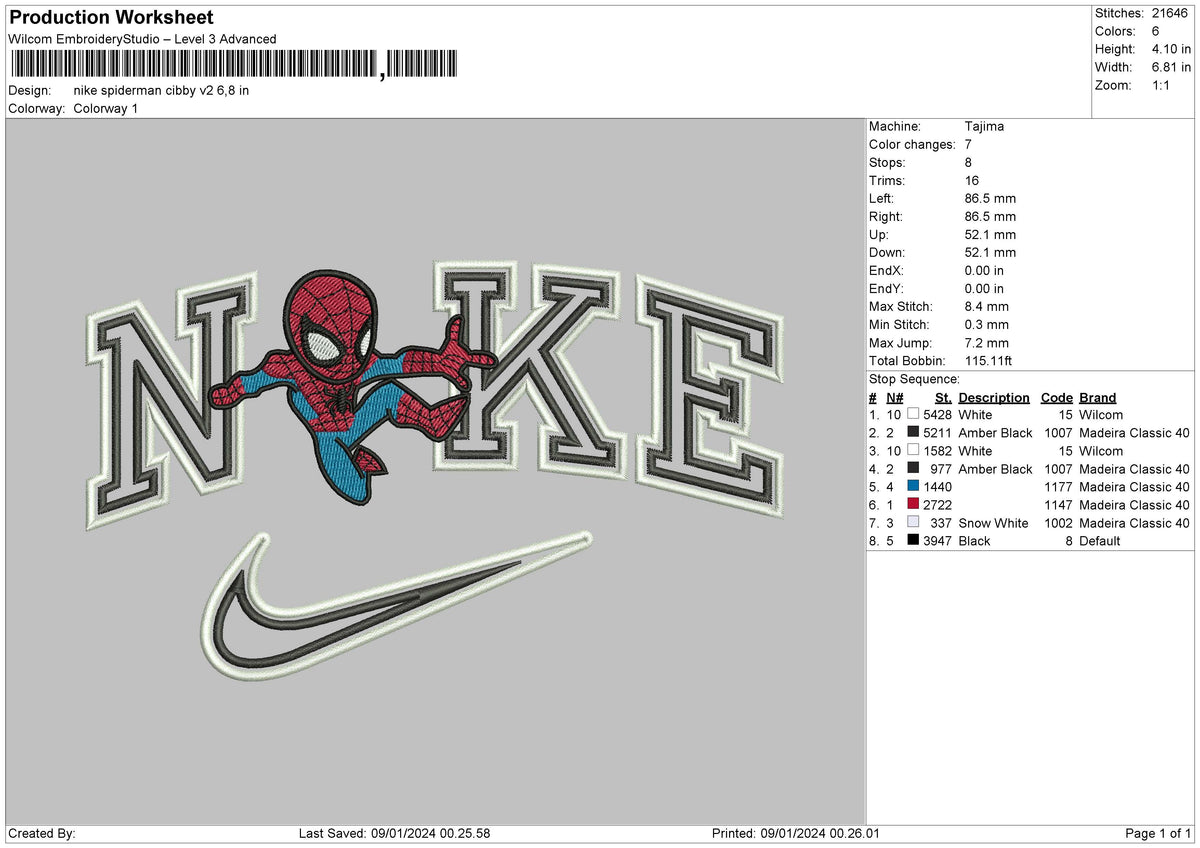Click code '1002' in the Snow White row

(x=1058, y=522)
